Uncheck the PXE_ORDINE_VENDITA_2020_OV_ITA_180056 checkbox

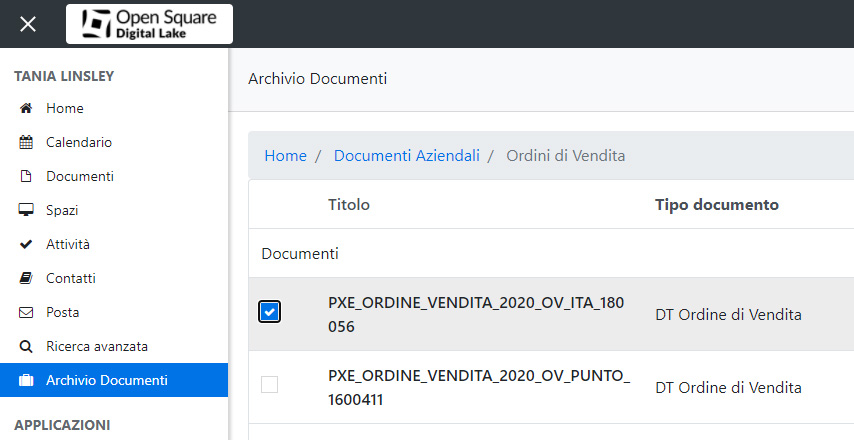coord(270,312)
